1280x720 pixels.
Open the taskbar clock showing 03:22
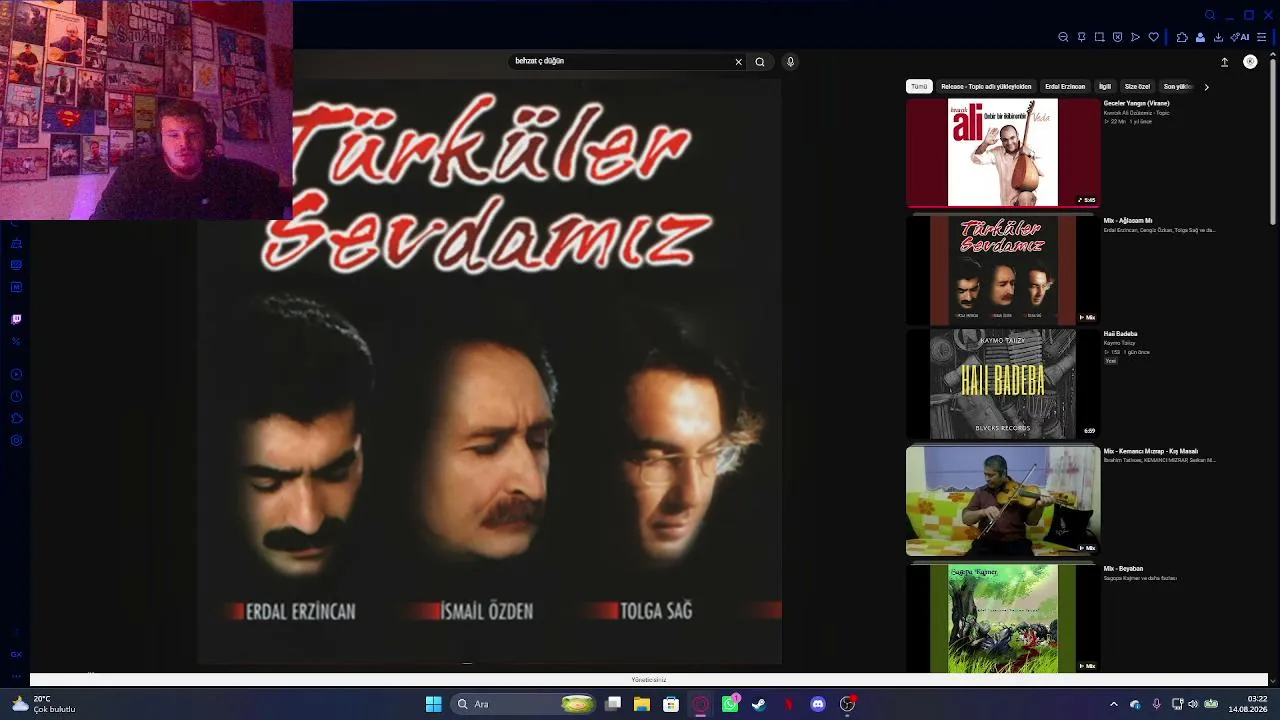(1250, 704)
